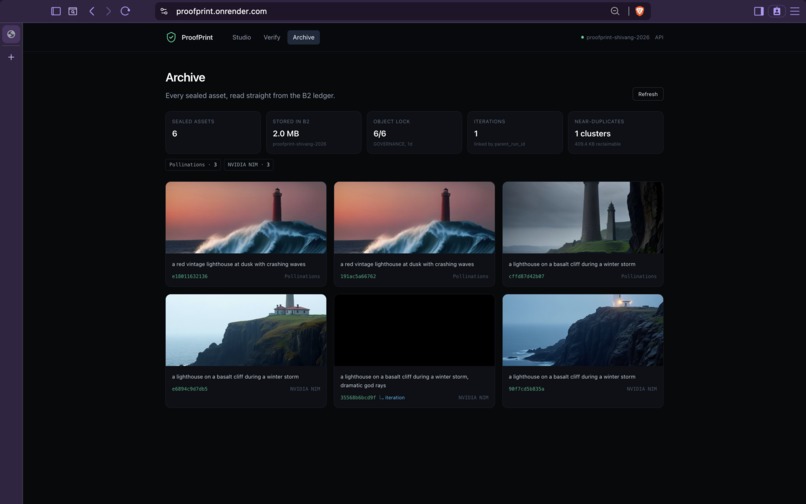Image resolution: width=806 pixels, height=504 pixels.
Task: Click the iteration link on the god rays card
Action: [392, 398]
